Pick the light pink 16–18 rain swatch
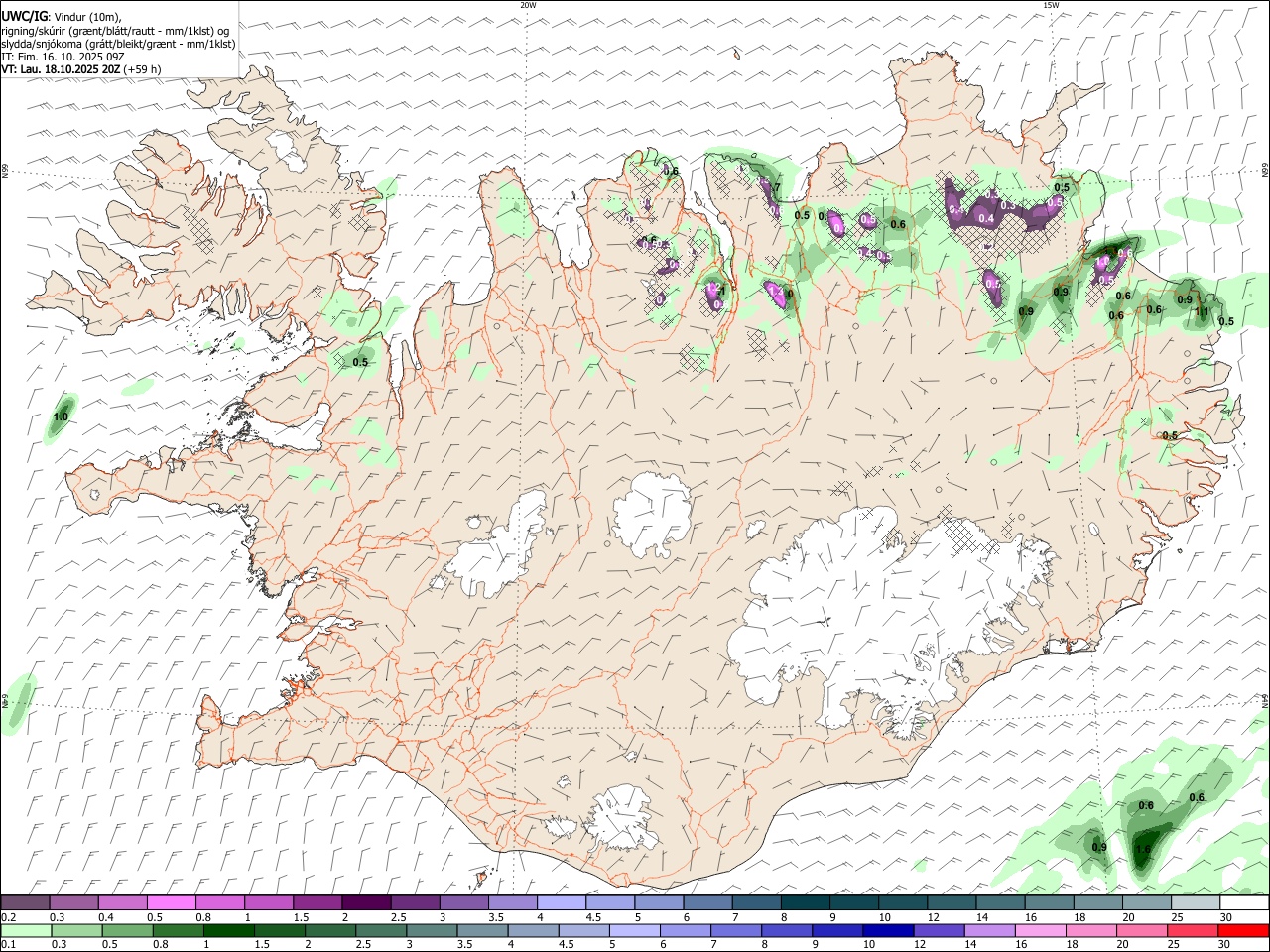Viewport: 1270px width, 952px height. (x=1041, y=930)
